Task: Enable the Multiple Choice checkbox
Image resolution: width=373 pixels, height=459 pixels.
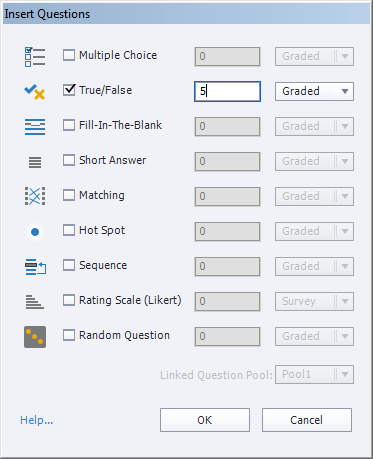Action: click(x=69, y=55)
